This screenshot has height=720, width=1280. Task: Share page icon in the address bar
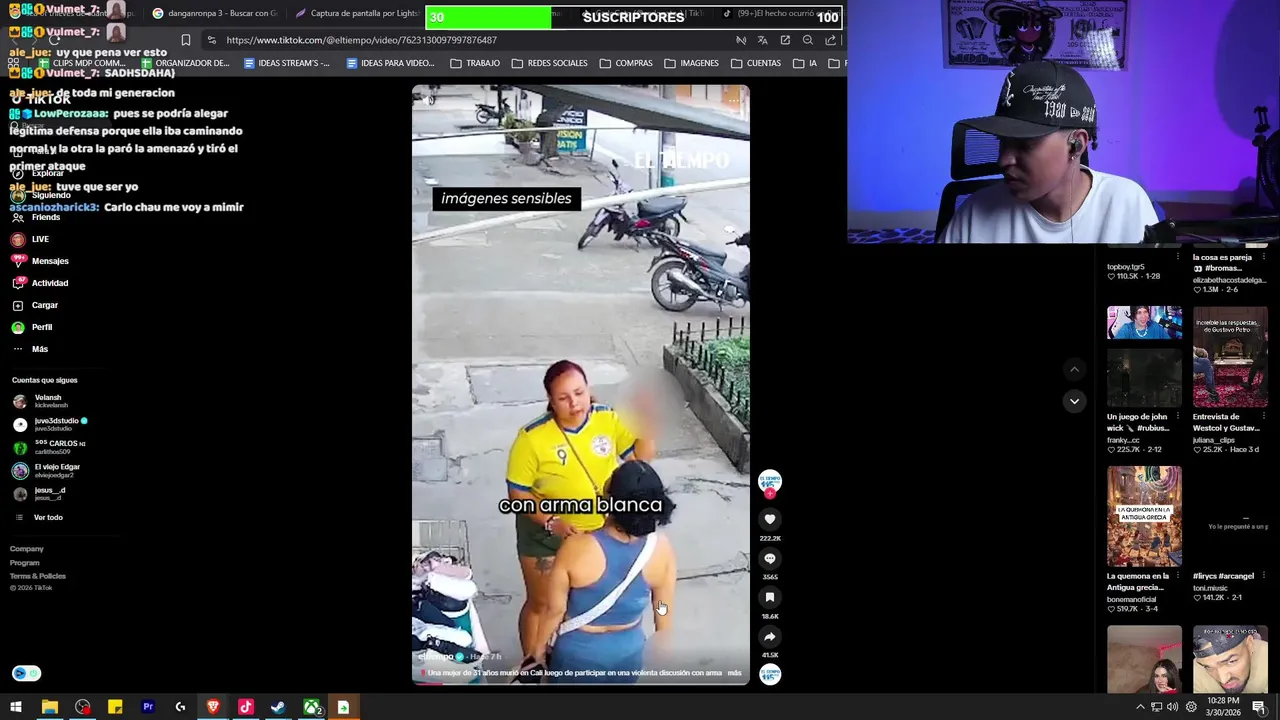(830, 40)
